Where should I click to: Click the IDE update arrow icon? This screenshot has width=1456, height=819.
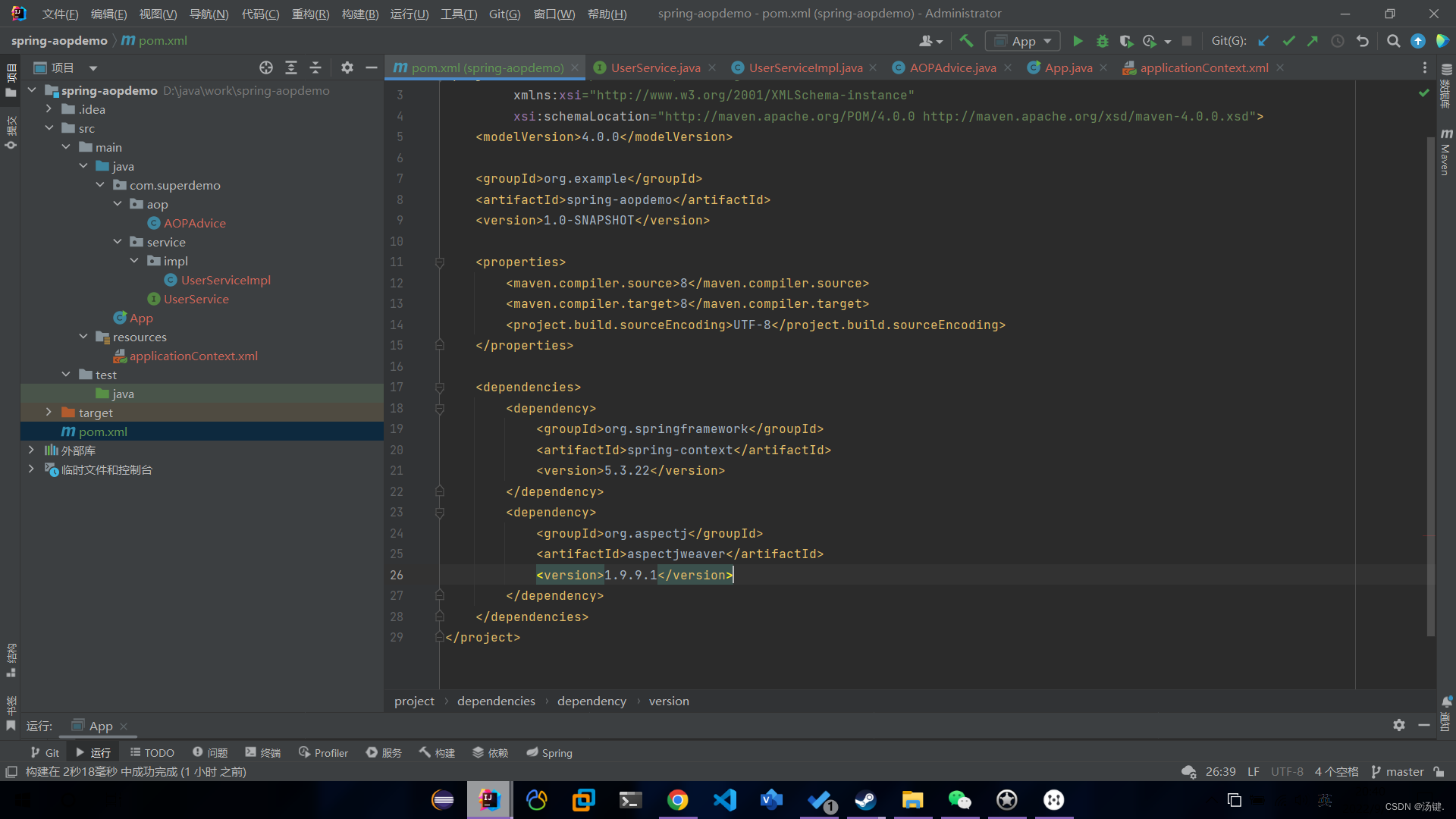tap(1417, 41)
